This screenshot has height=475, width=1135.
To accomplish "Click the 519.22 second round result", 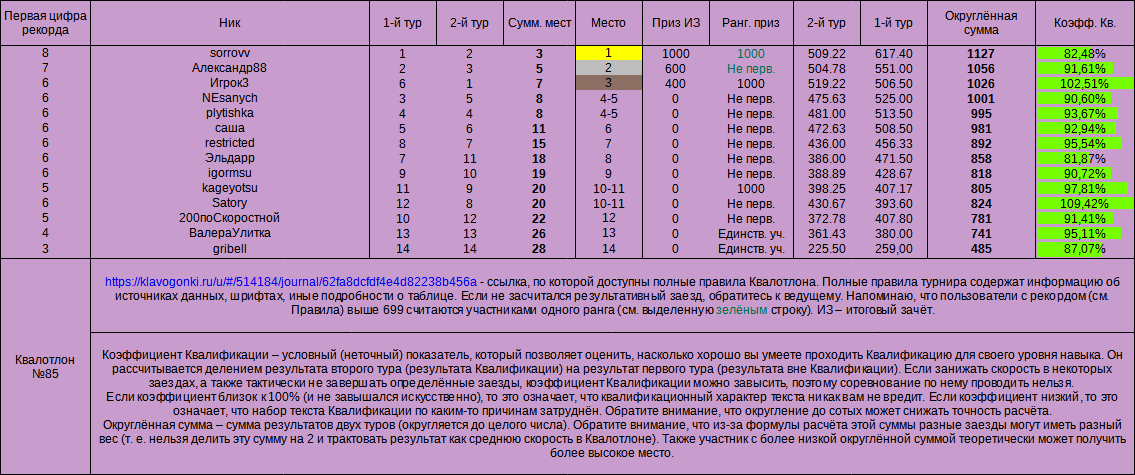I will pyautogui.click(x=827, y=83).
